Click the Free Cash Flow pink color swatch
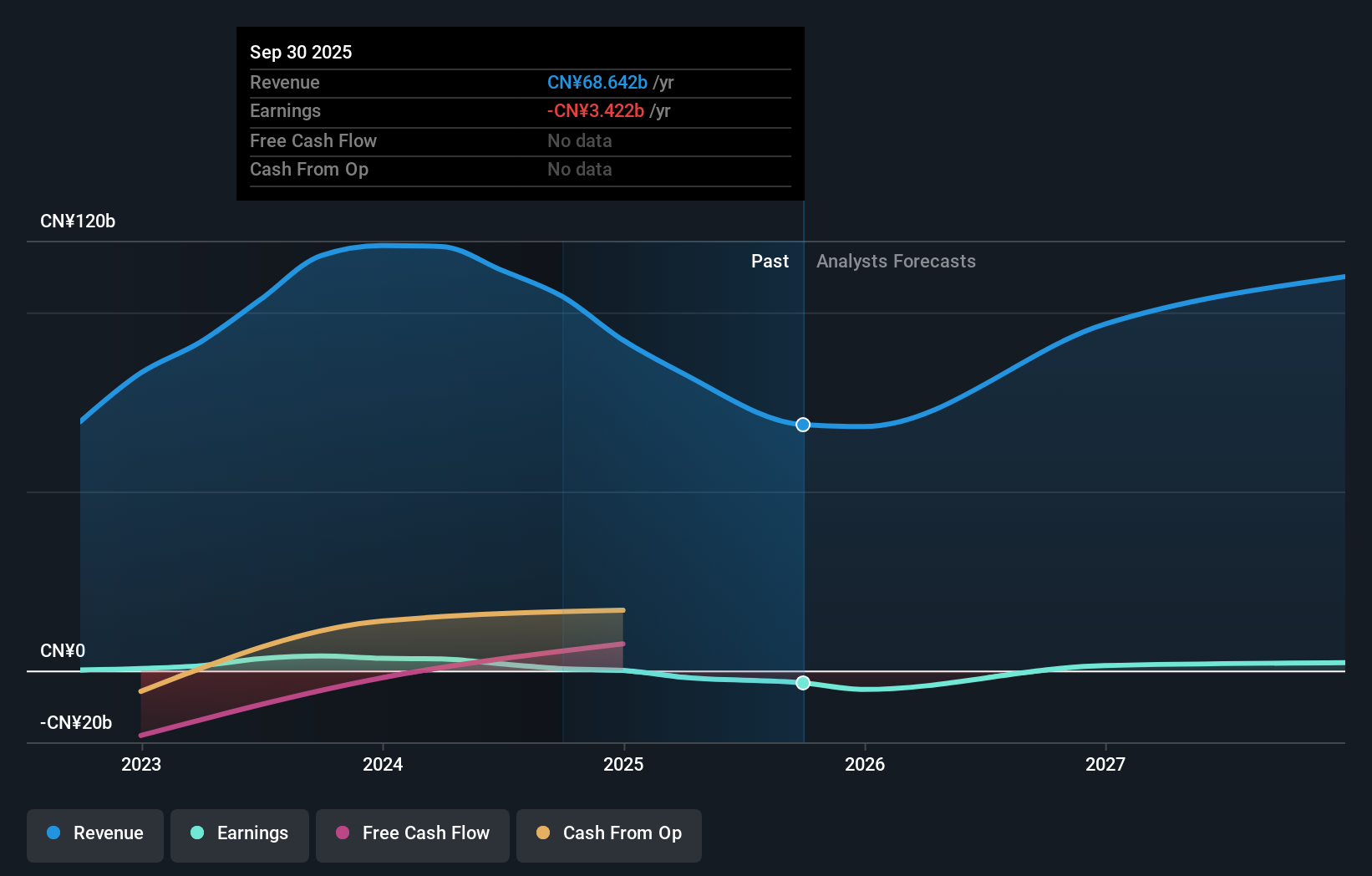 pyautogui.click(x=341, y=833)
